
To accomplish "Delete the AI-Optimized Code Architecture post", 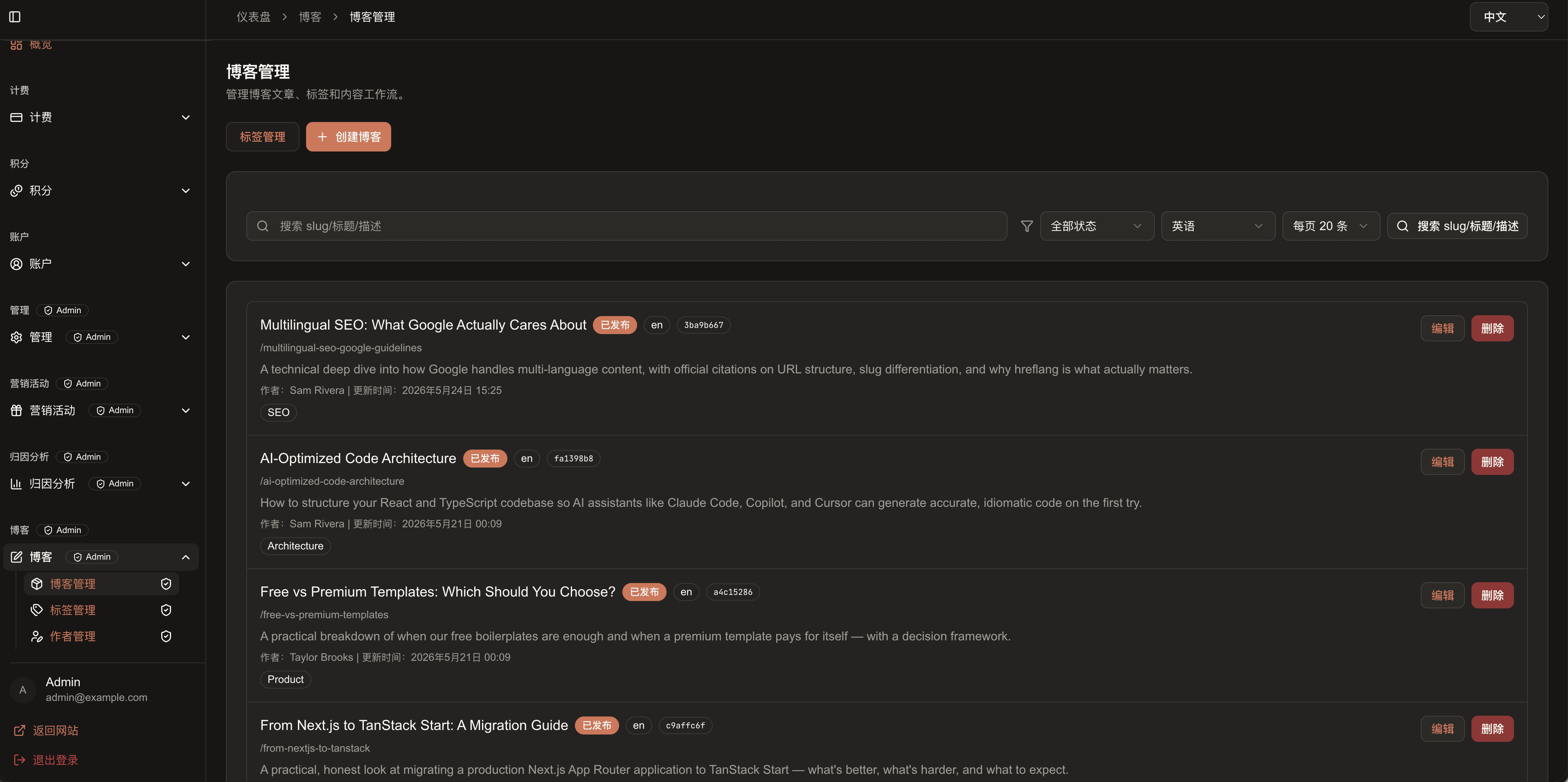I will click(1493, 462).
